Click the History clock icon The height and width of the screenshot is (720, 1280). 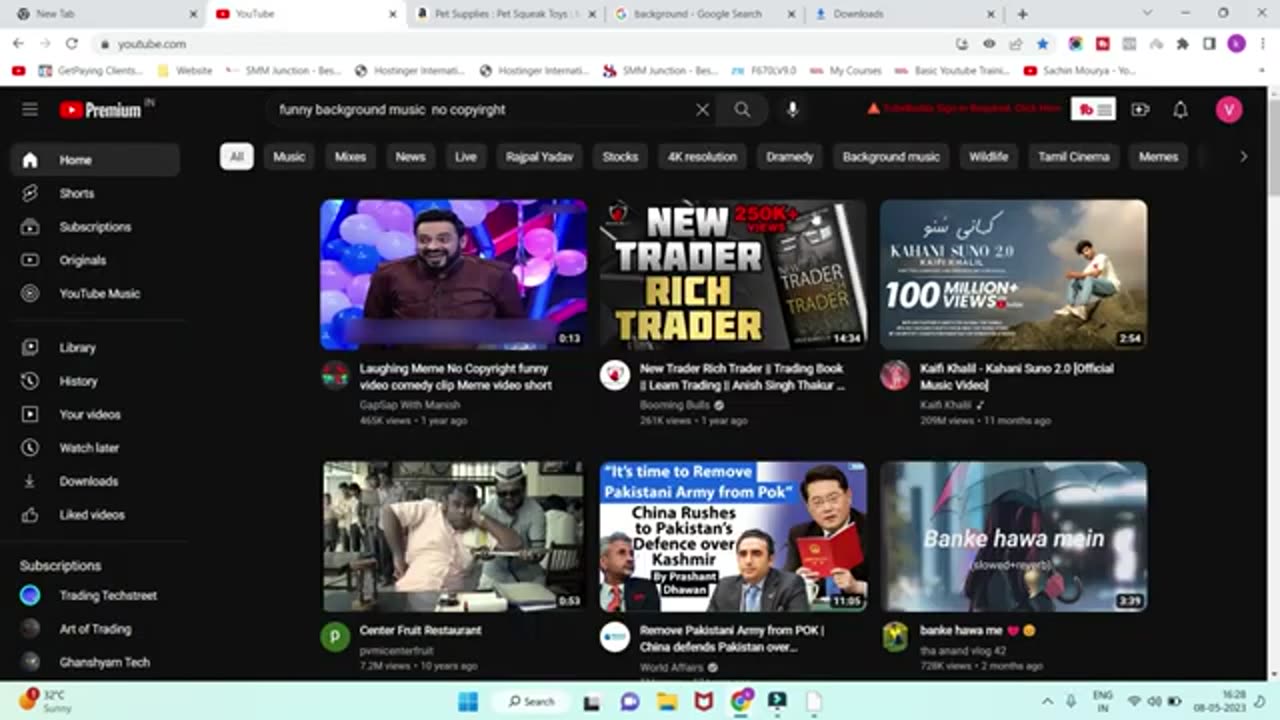[x=30, y=381]
